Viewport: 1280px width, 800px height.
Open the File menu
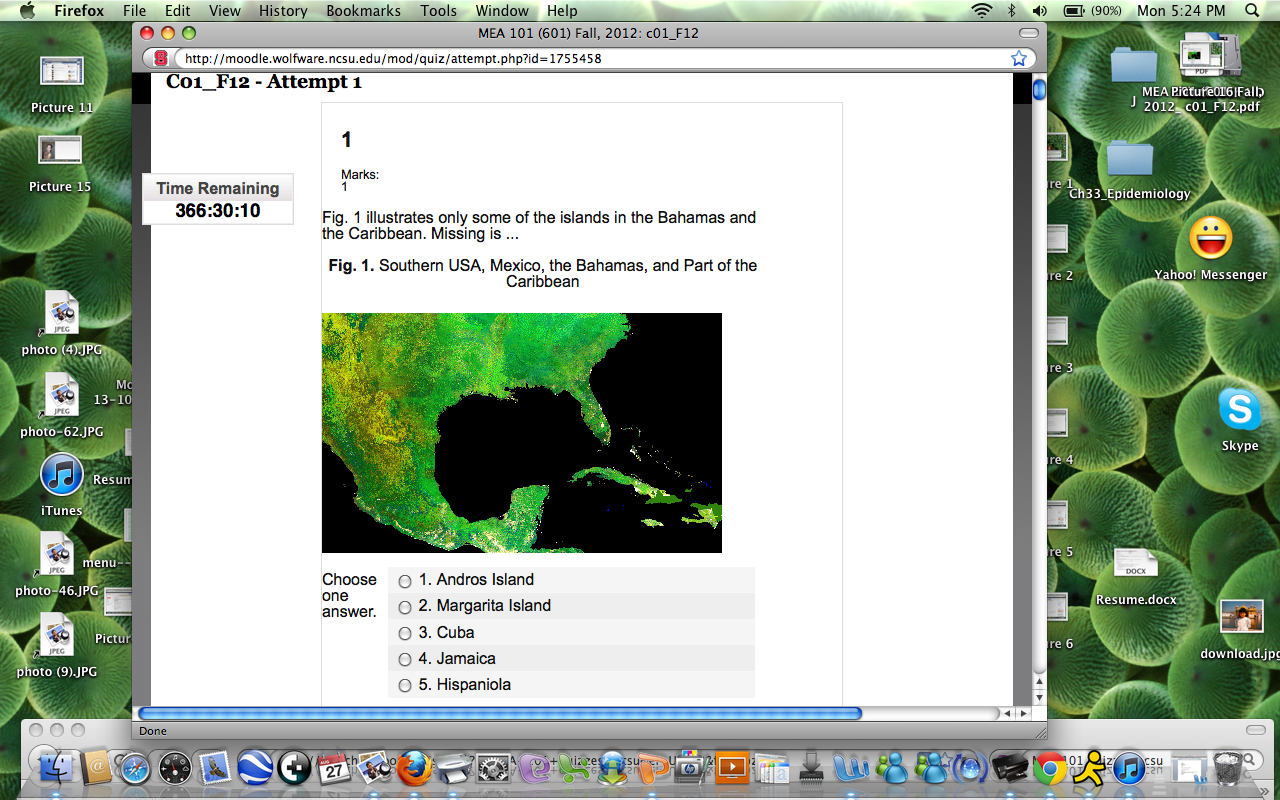click(x=134, y=10)
